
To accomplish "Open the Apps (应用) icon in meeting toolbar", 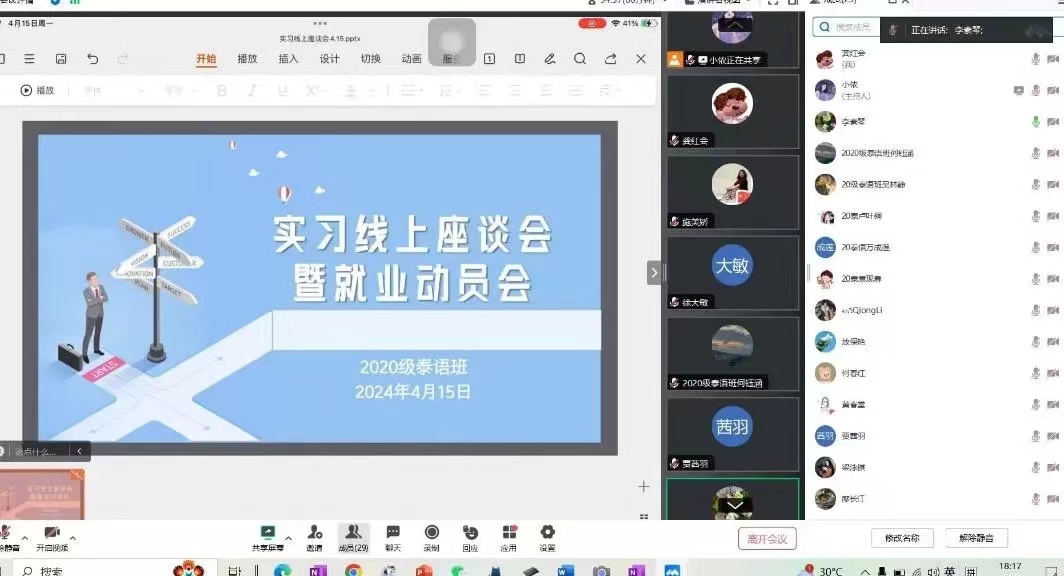I will [509, 533].
